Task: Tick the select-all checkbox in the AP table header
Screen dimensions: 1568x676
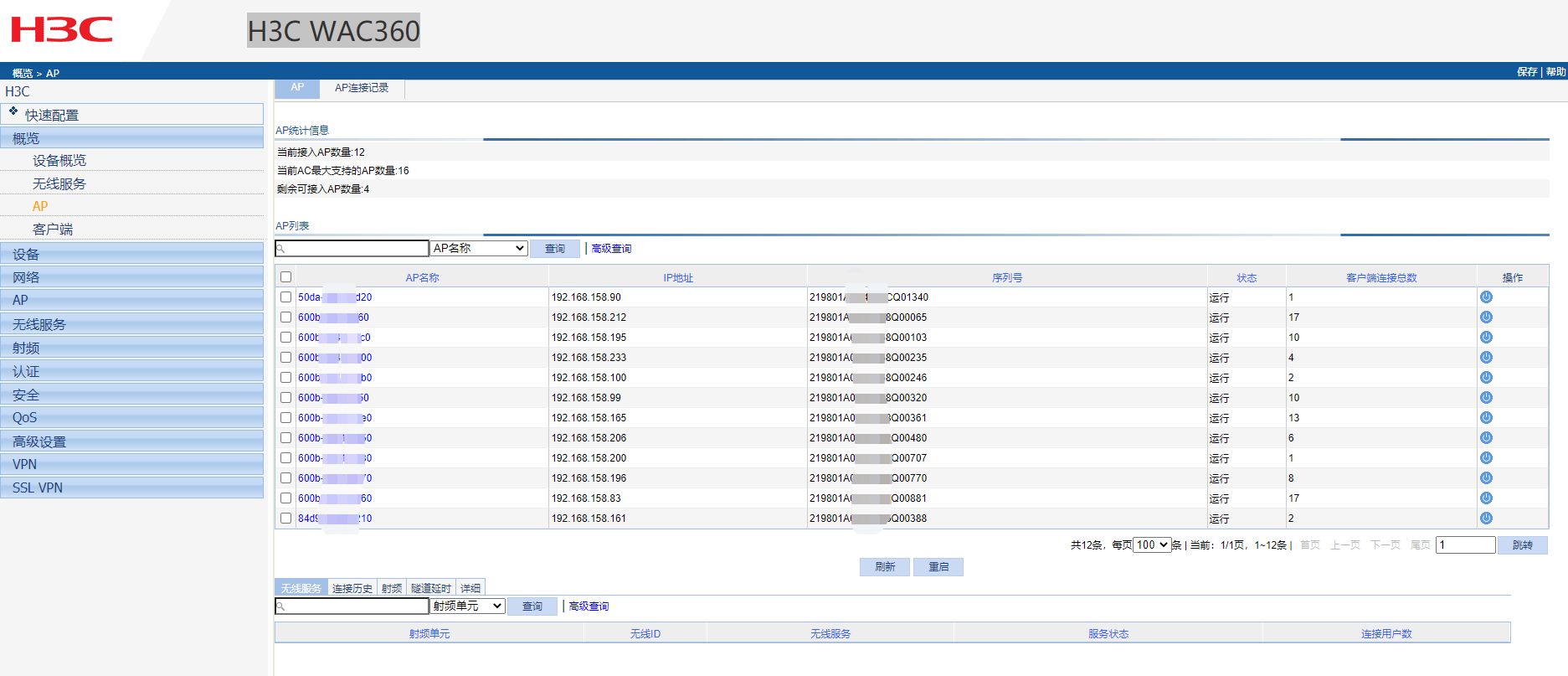Action: pos(286,277)
